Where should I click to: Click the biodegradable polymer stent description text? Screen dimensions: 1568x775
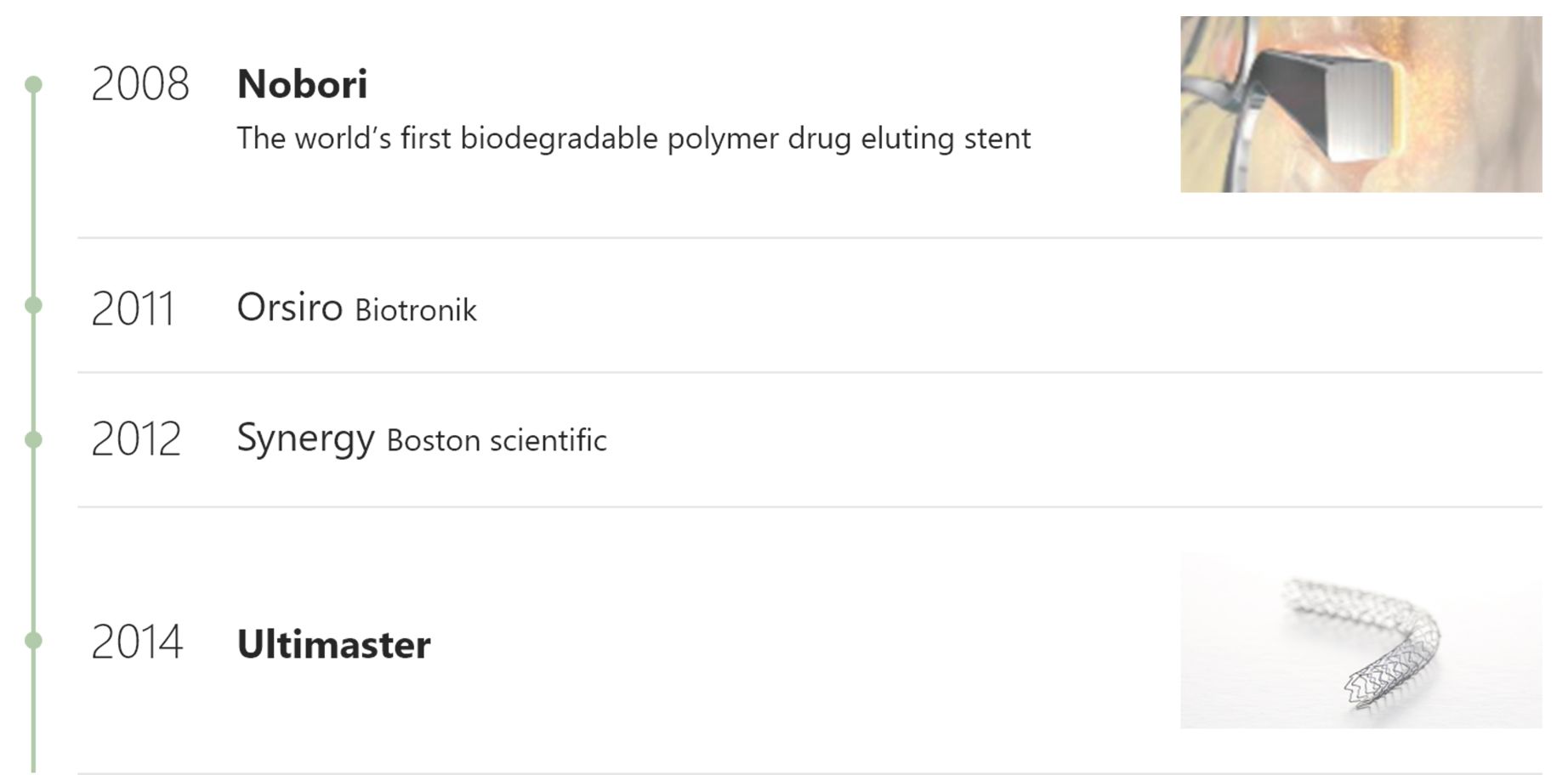click(633, 139)
